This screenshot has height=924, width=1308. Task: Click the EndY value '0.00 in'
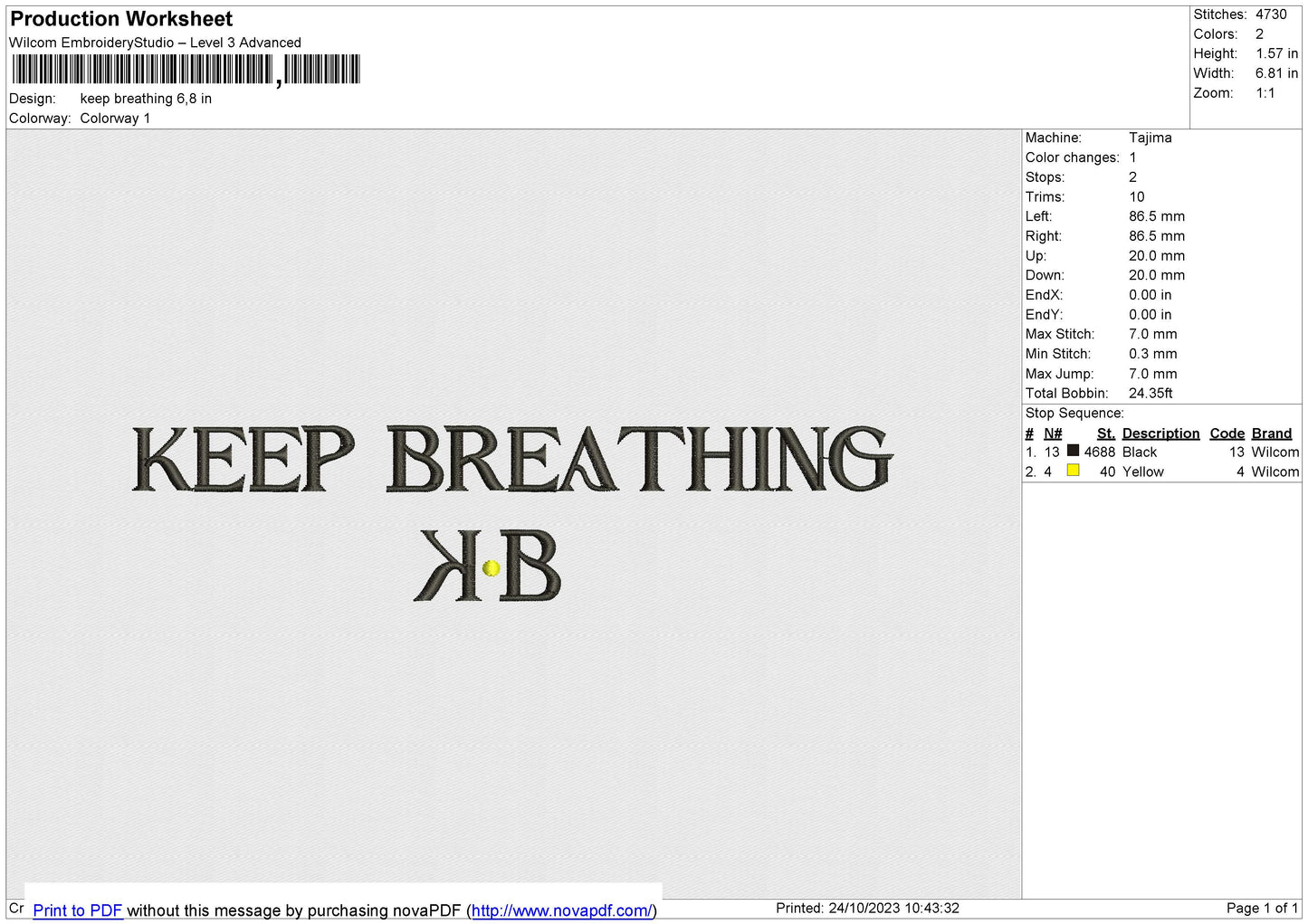[x=1150, y=315]
